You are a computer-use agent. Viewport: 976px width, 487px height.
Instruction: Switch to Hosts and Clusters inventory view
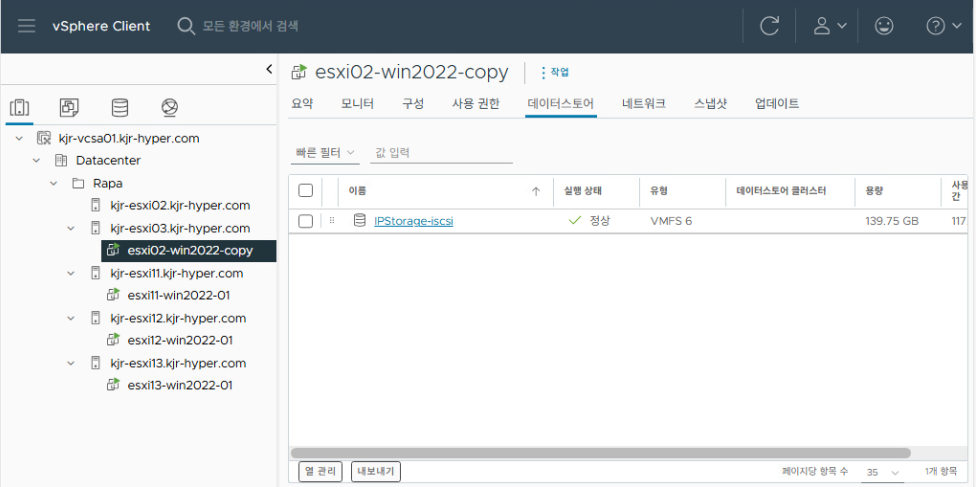20,108
